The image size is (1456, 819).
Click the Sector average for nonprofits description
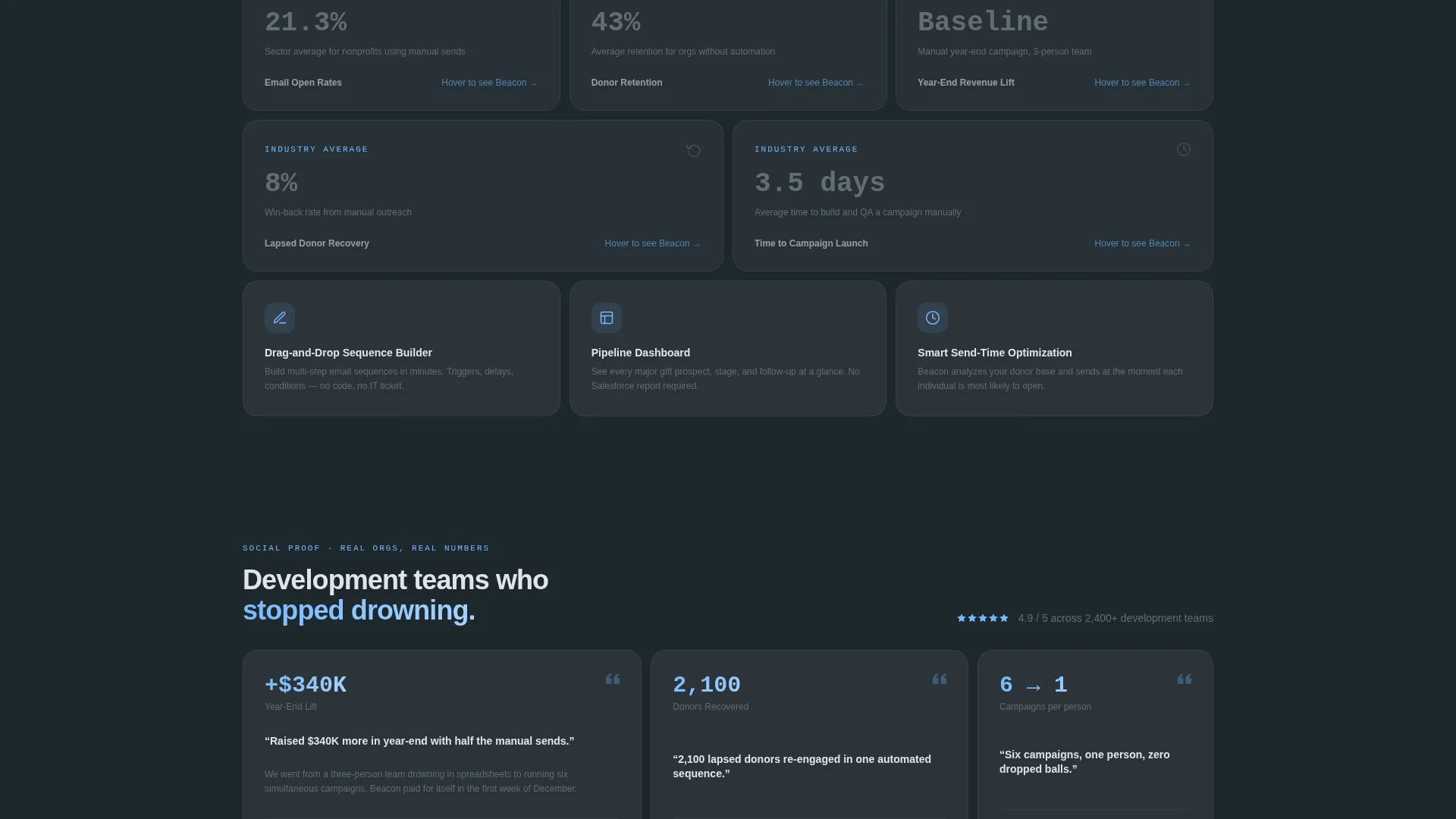pos(365,52)
